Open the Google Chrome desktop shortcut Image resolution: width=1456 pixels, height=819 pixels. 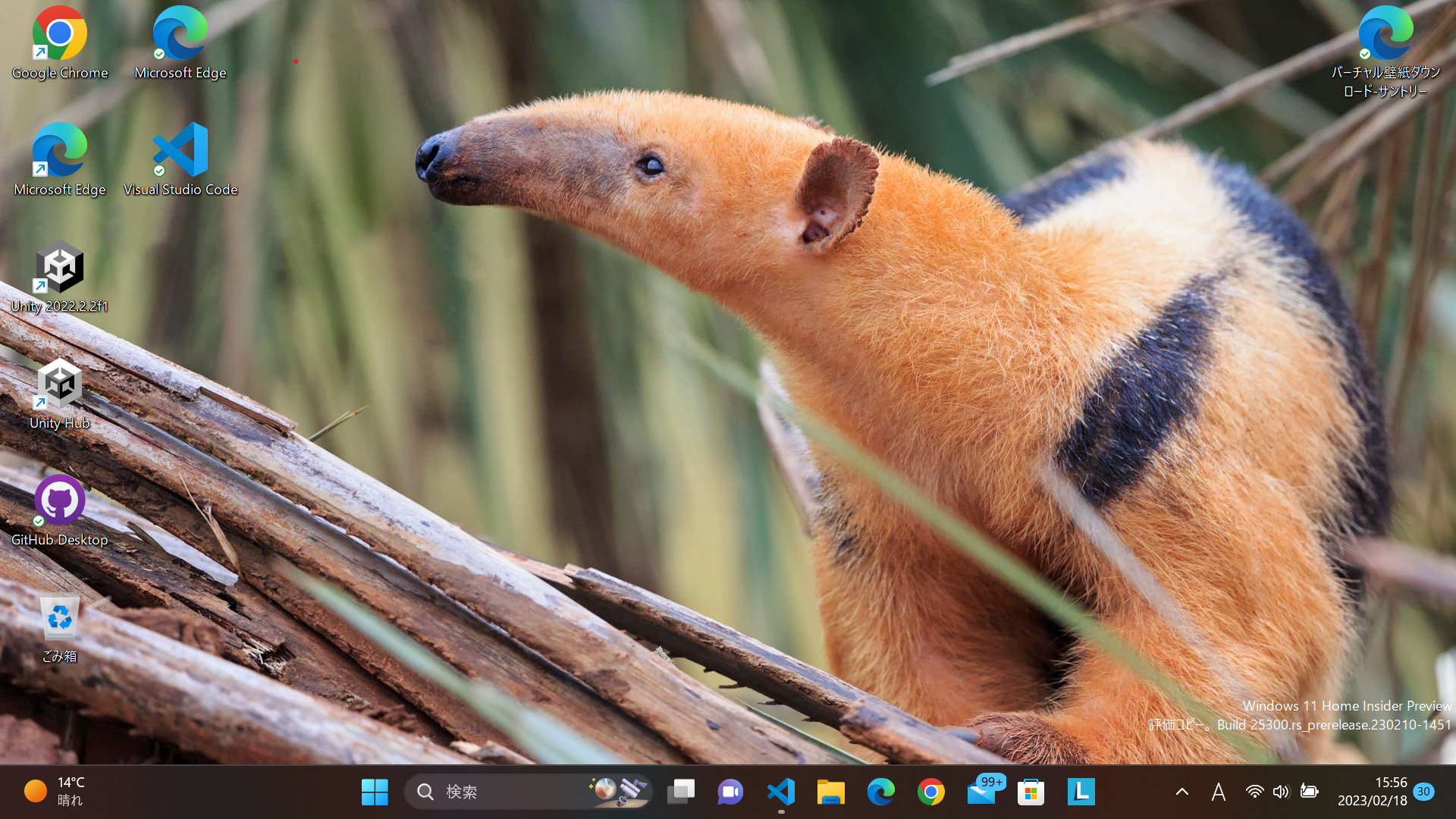[x=59, y=43]
